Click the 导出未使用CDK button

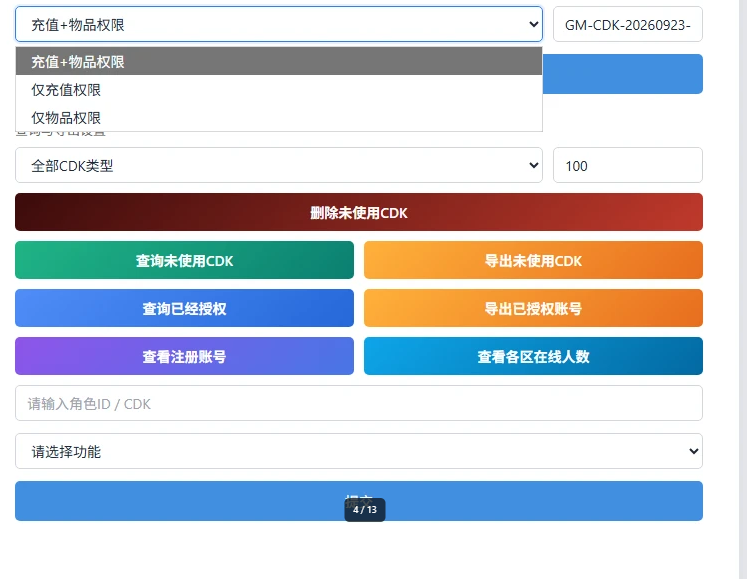pos(533,260)
